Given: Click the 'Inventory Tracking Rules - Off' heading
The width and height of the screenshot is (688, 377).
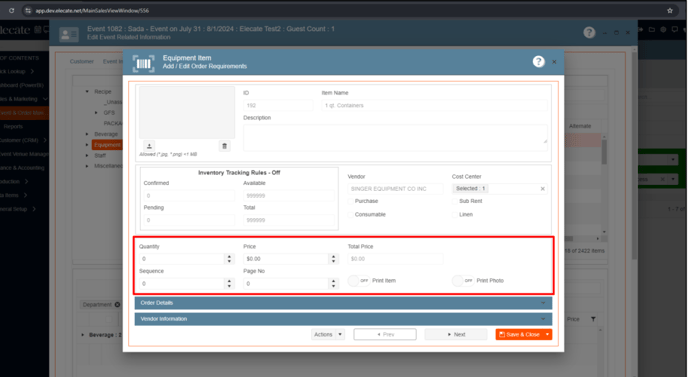Looking at the screenshot, I should click(239, 173).
